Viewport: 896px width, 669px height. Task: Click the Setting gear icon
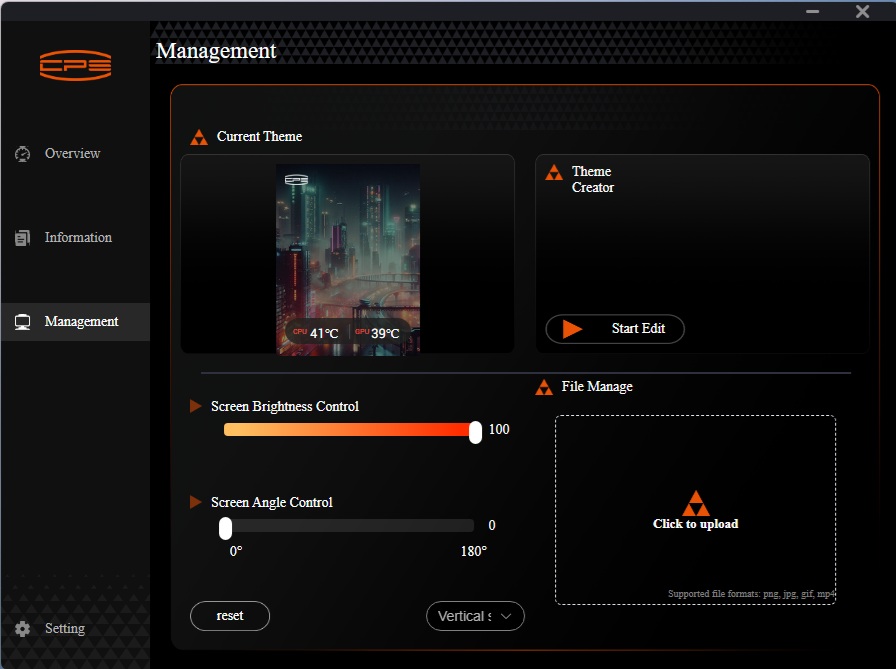(22, 629)
